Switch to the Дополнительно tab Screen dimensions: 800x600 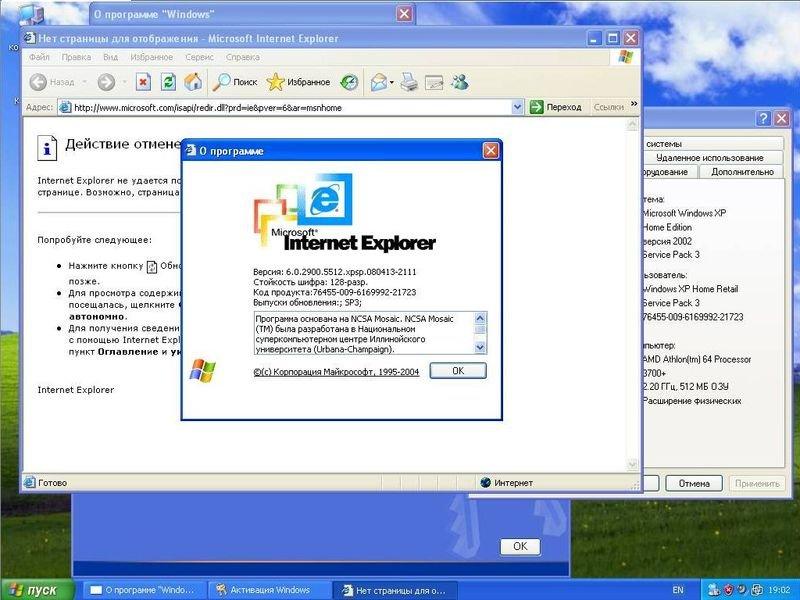(x=742, y=172)
